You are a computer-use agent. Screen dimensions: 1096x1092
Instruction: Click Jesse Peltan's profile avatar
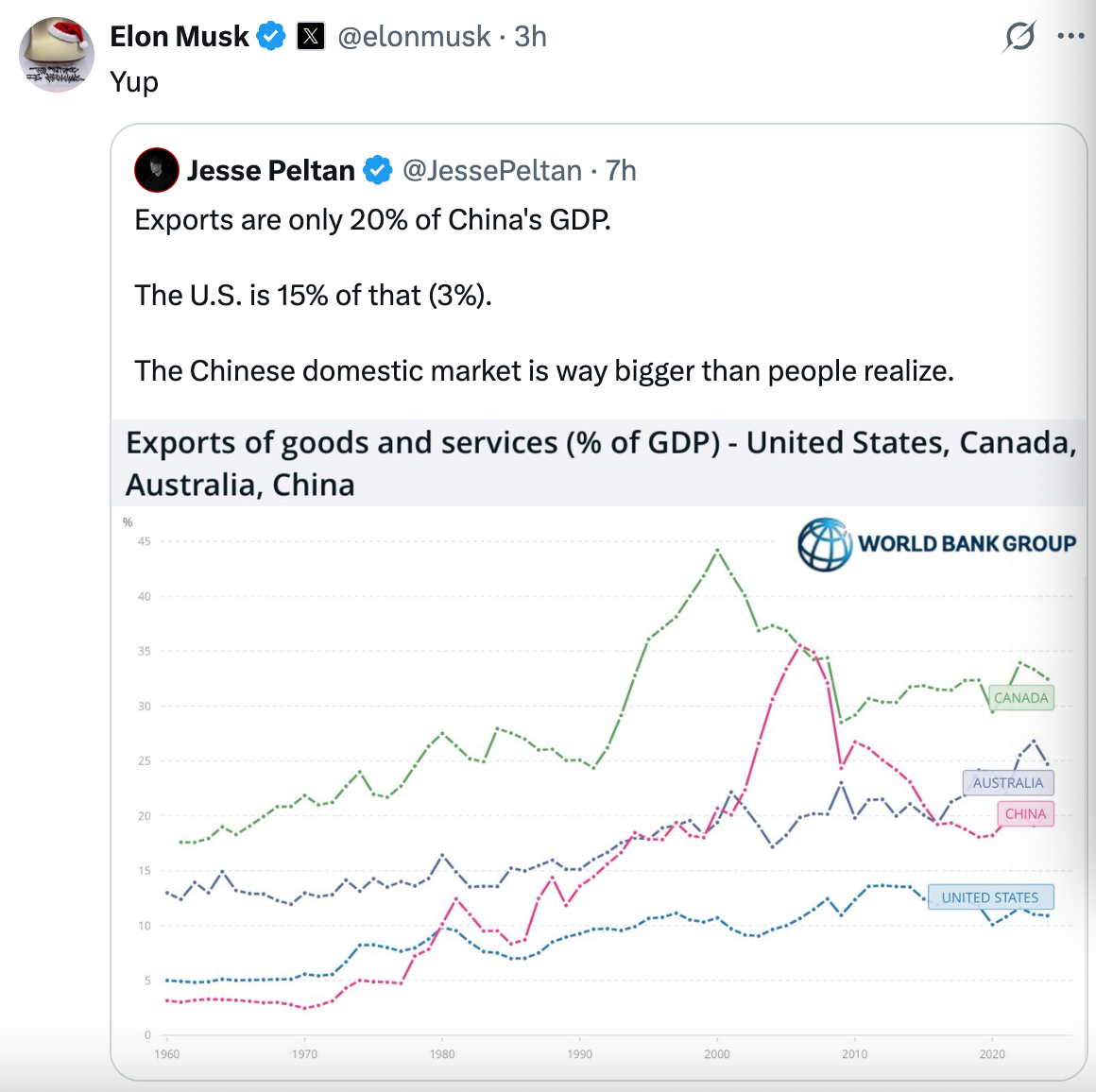157,171
